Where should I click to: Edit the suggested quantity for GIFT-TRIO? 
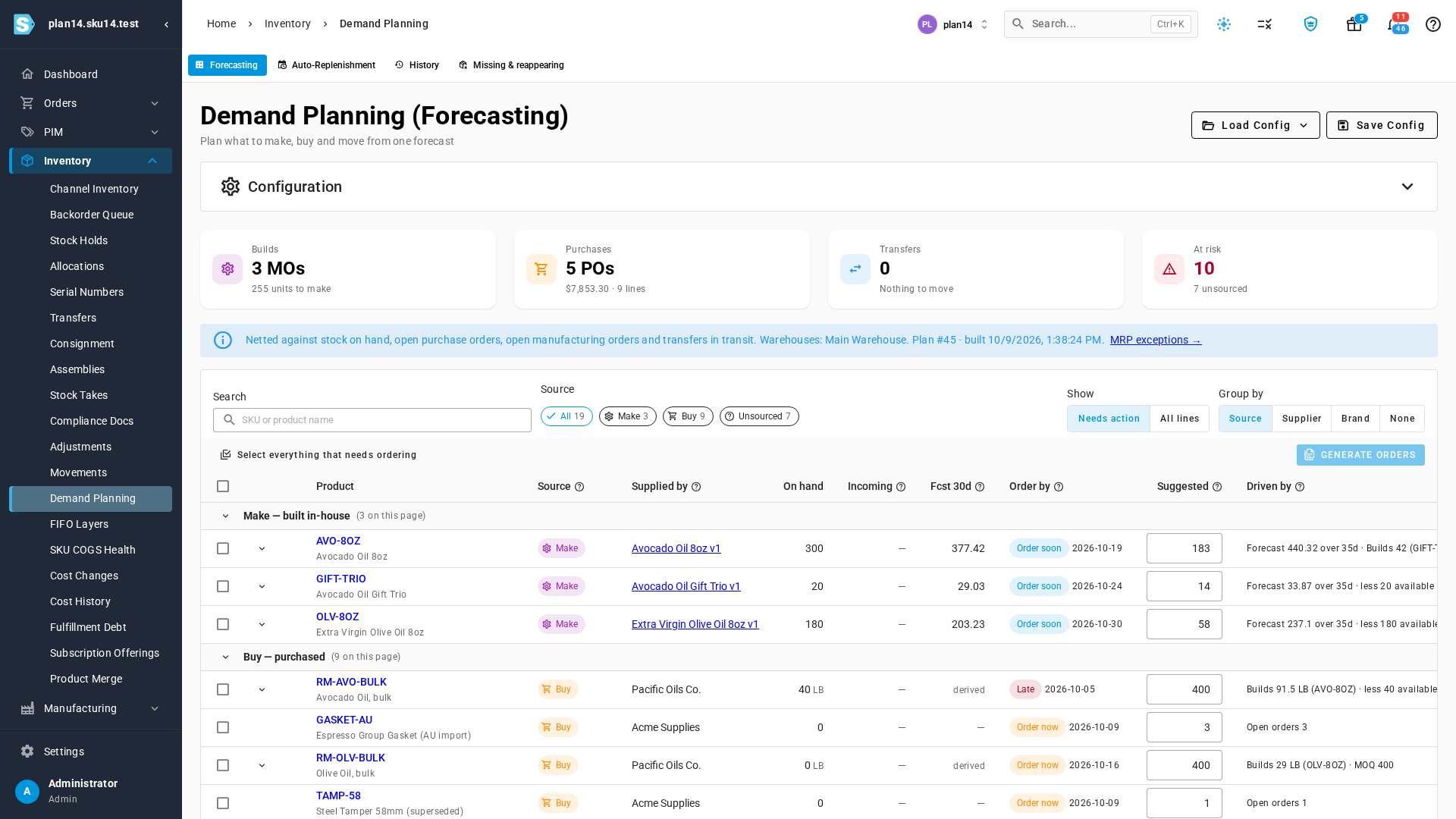tap(1184, 586)
